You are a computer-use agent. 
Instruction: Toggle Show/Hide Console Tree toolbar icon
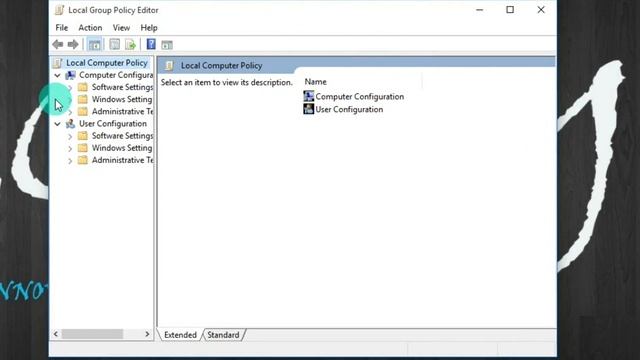tap(94, 44)
